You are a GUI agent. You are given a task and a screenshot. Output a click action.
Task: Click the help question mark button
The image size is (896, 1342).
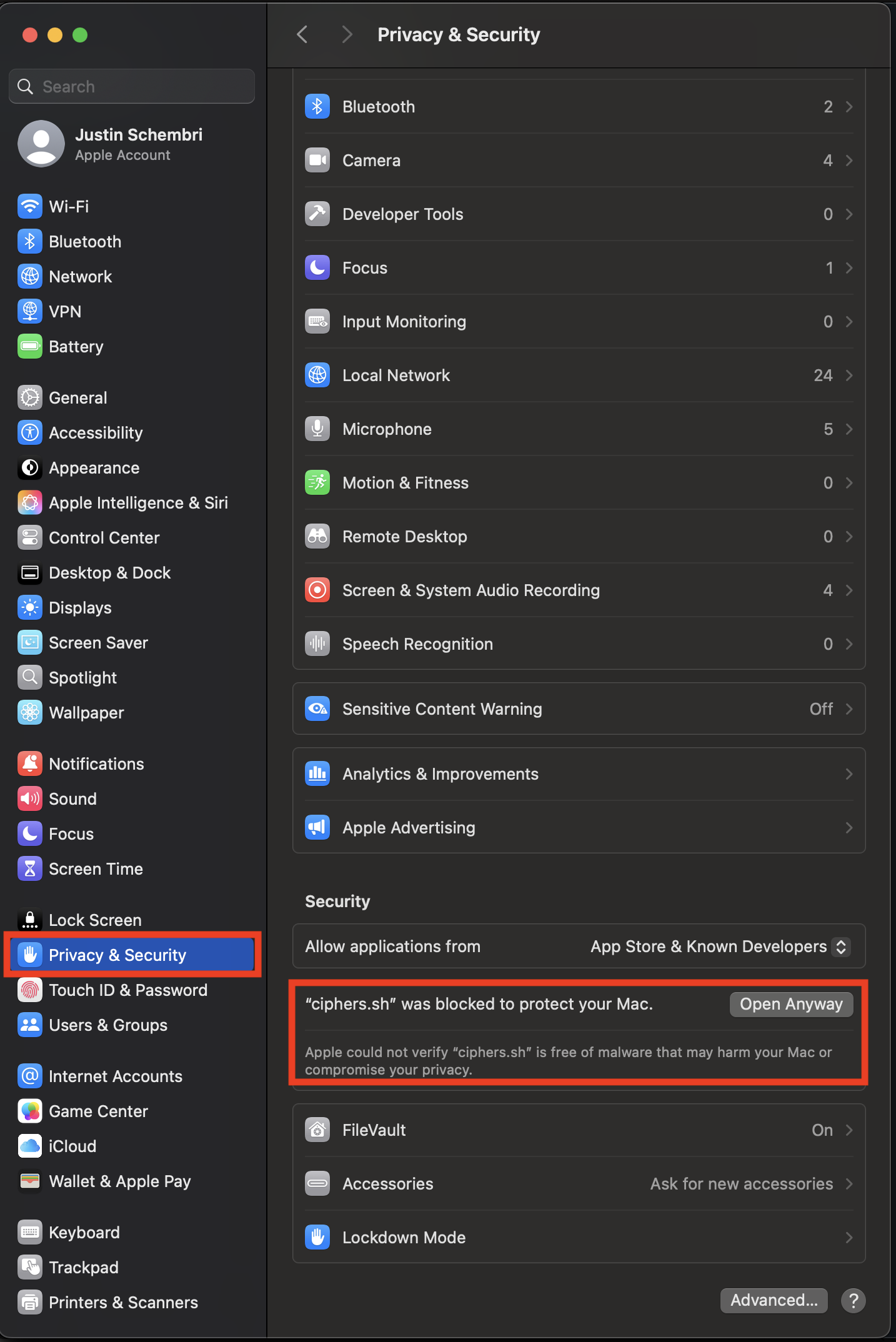[x=853, y=1300]
